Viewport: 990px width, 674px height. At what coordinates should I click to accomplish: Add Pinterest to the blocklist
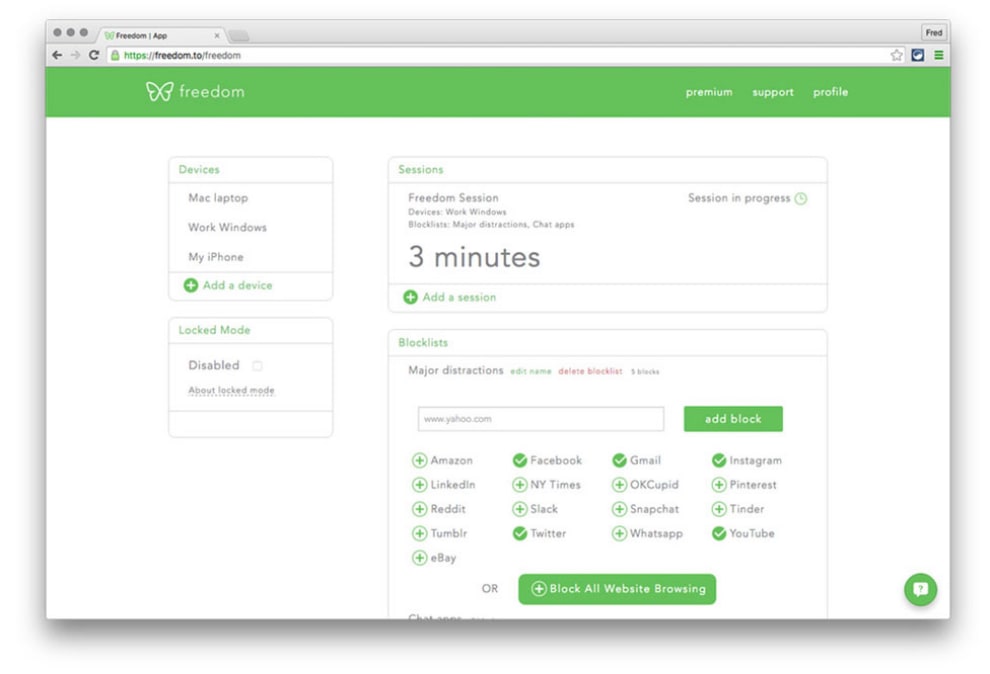click(x=719, y=485)
